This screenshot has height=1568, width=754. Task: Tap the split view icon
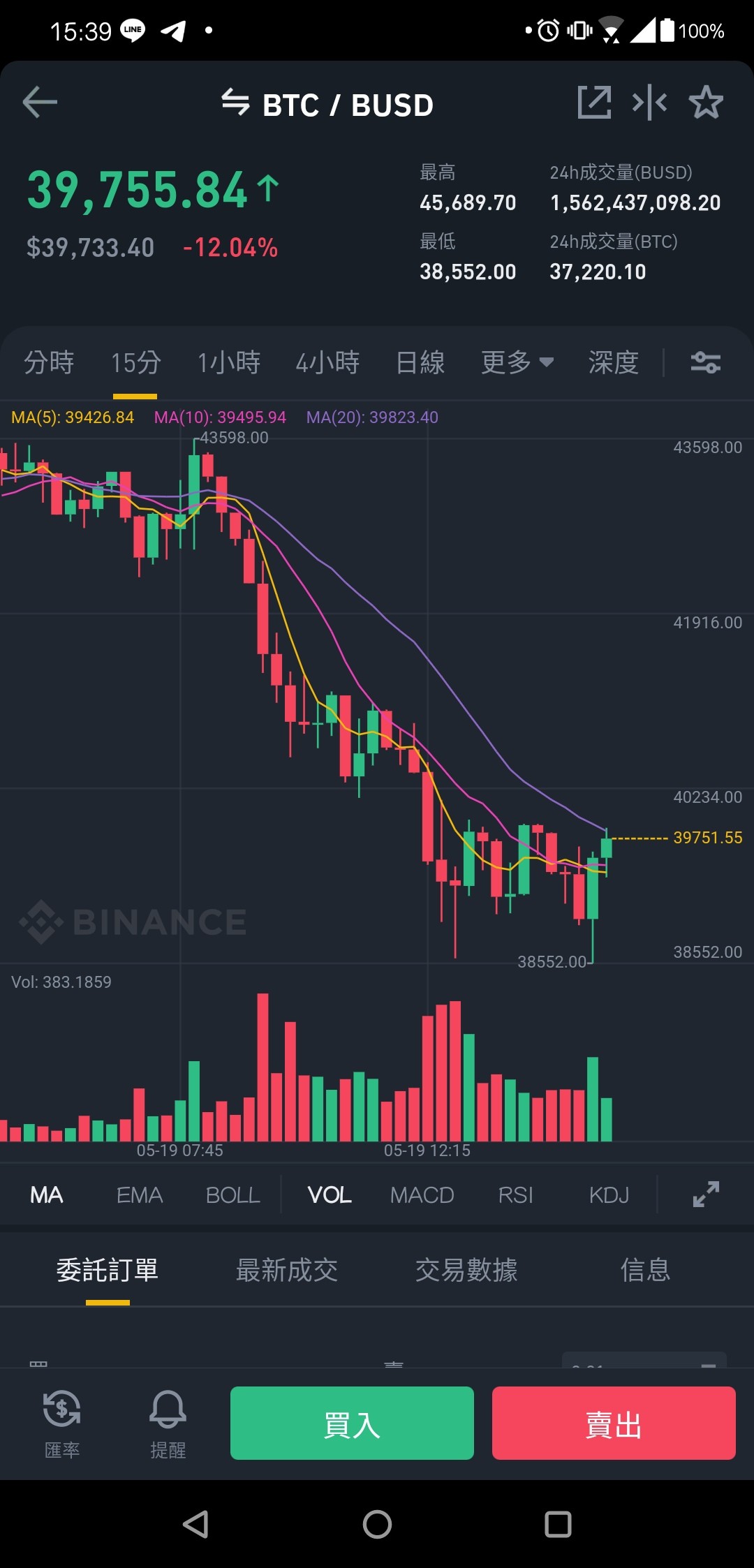tap(649, 103)
